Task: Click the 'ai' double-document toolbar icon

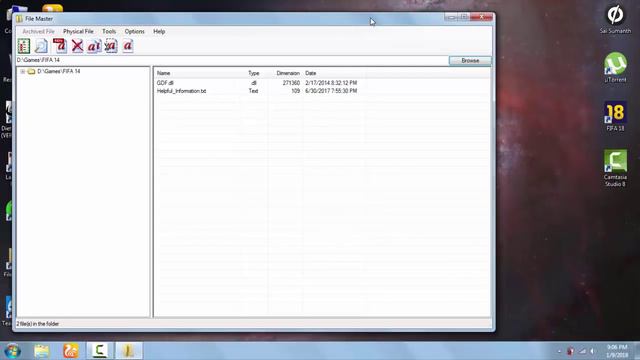Action: click(94, 46)
